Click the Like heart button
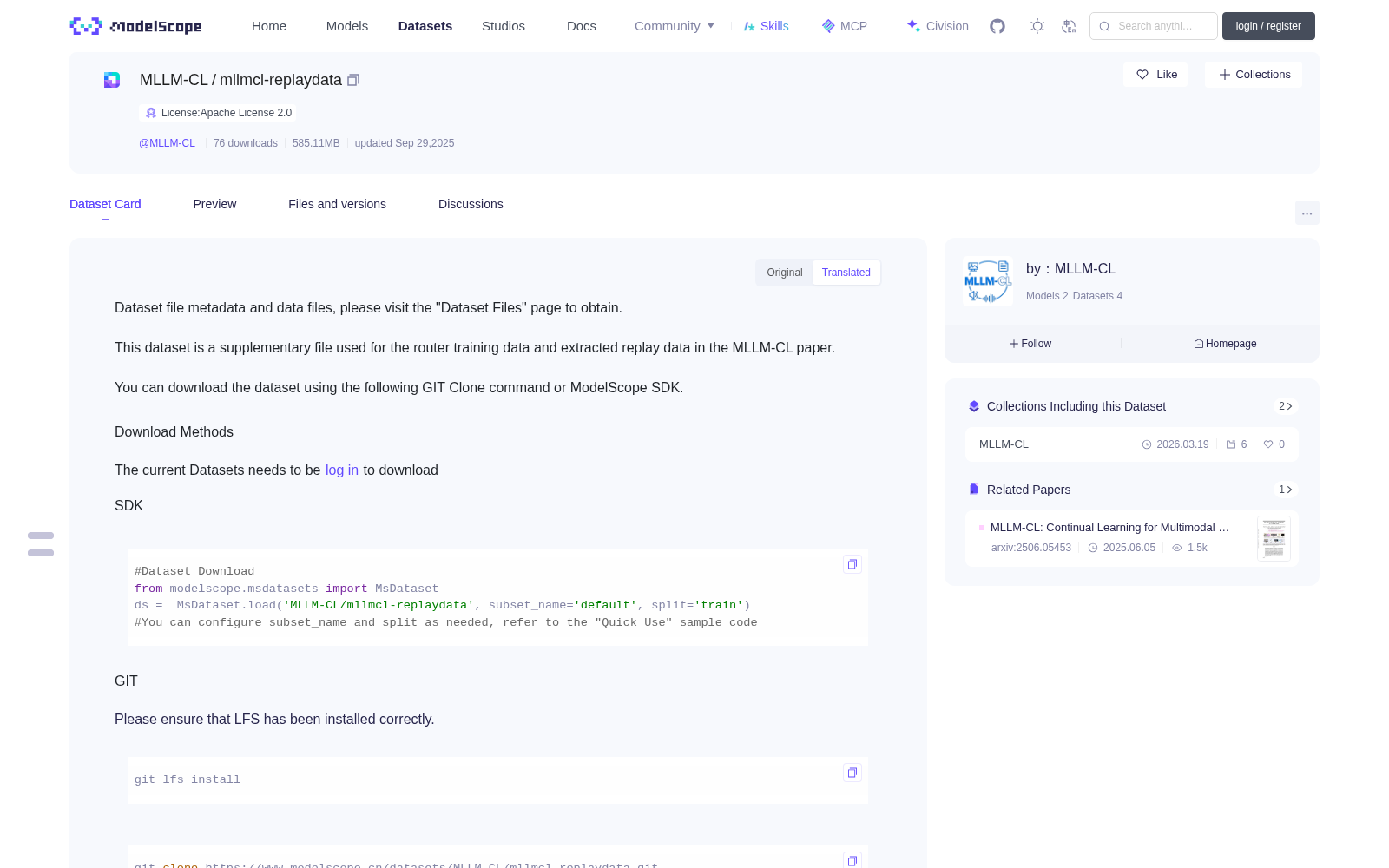Viewport: 1389px width, 868px height. coord(1156,75)
